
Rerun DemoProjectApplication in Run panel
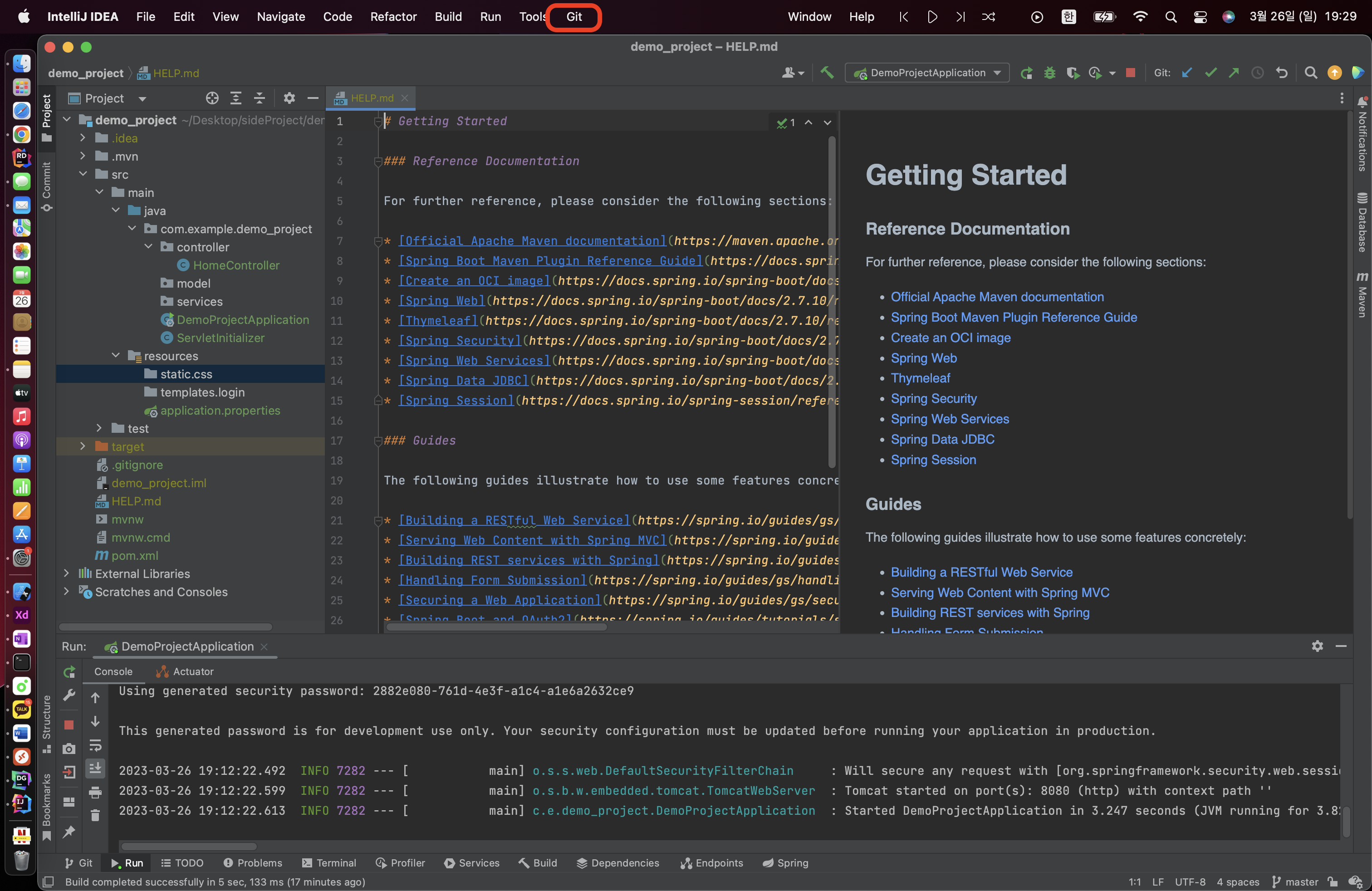point(69,671)
